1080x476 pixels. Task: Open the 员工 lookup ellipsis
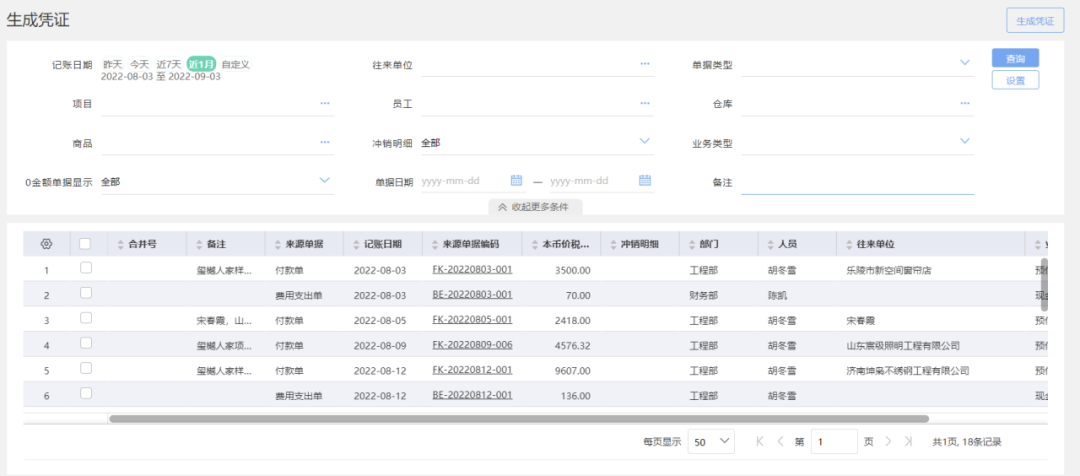tap(645, 103)
